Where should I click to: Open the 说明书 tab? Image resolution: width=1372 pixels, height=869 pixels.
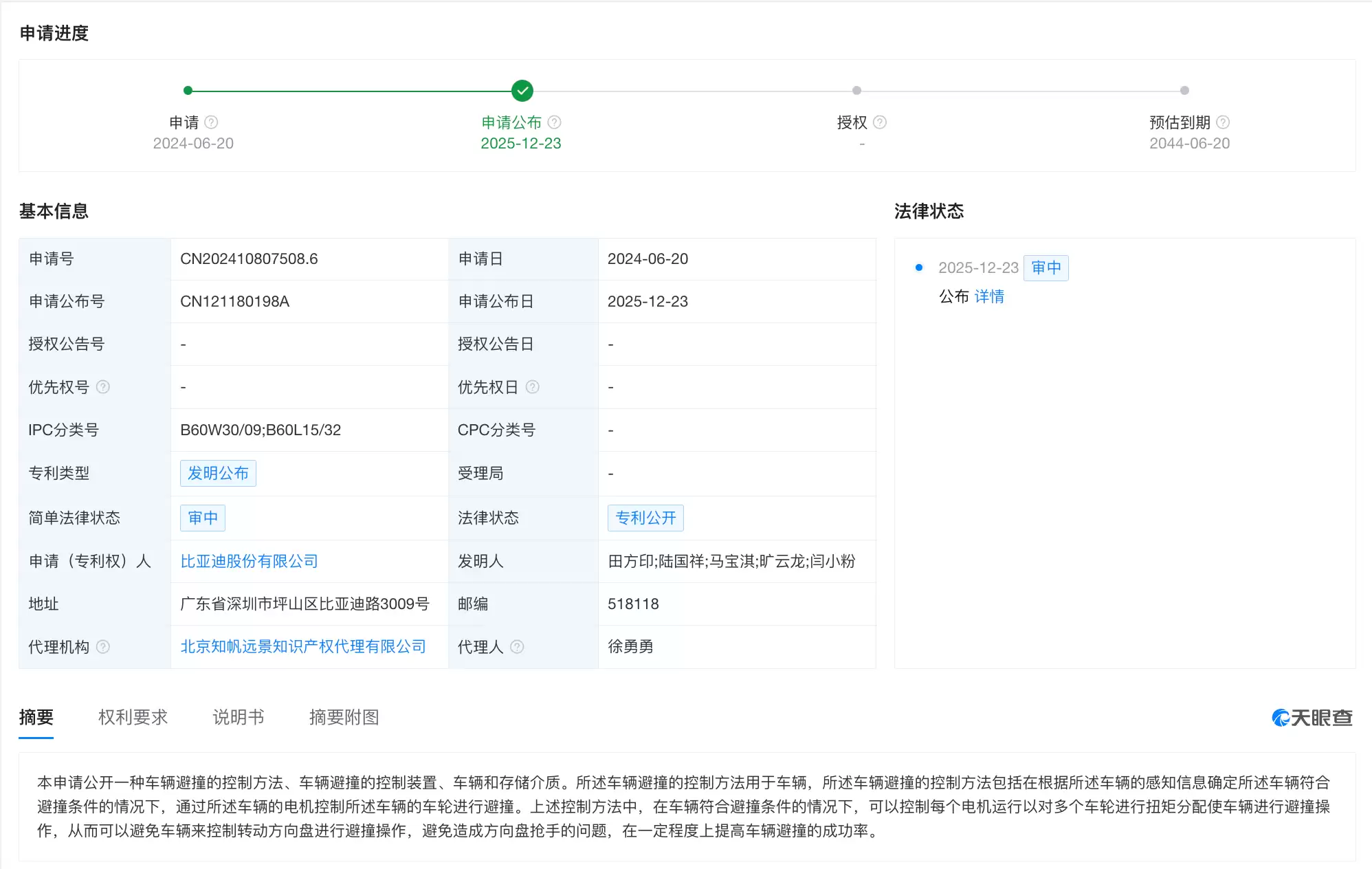pos(239,717)
